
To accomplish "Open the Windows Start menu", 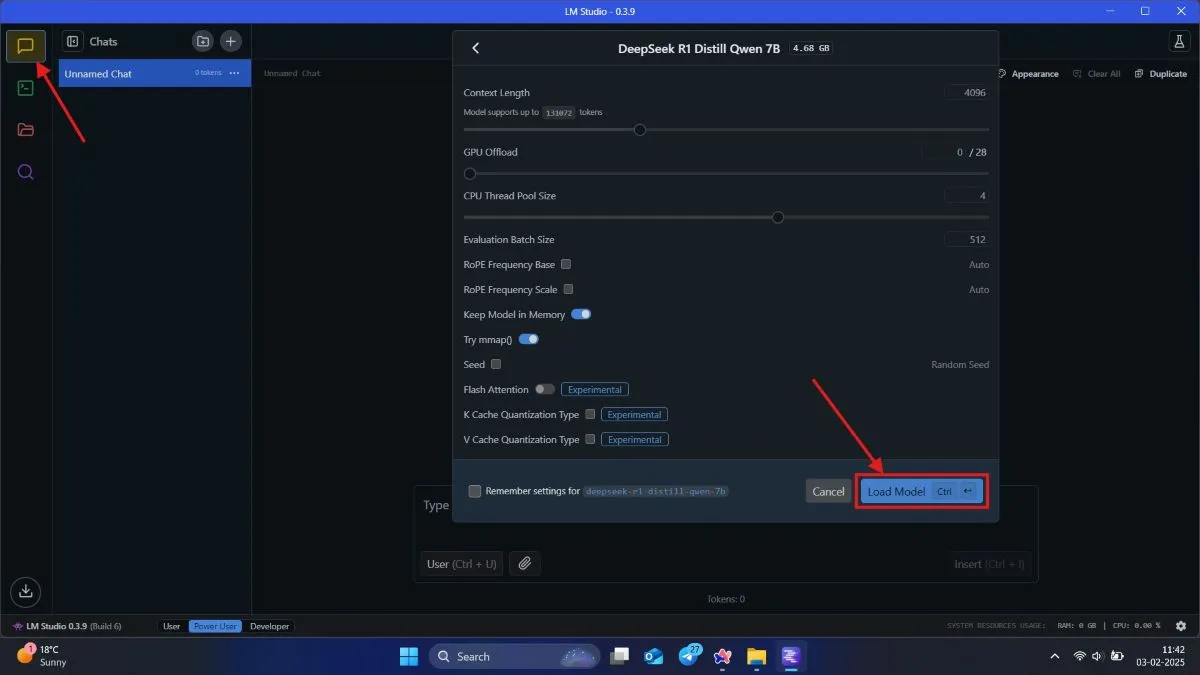I will pyautogui.click(x=409, y=656).
